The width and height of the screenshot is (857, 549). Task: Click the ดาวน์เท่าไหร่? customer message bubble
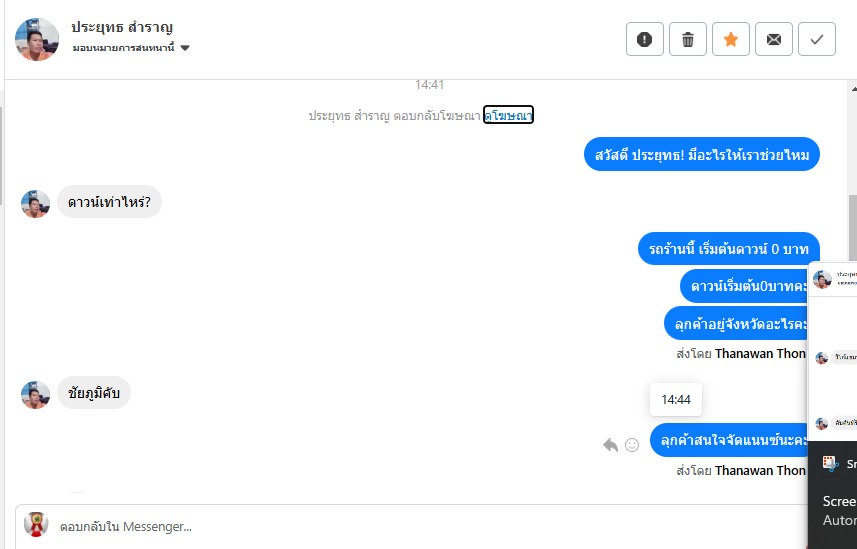tap(109, 202)
